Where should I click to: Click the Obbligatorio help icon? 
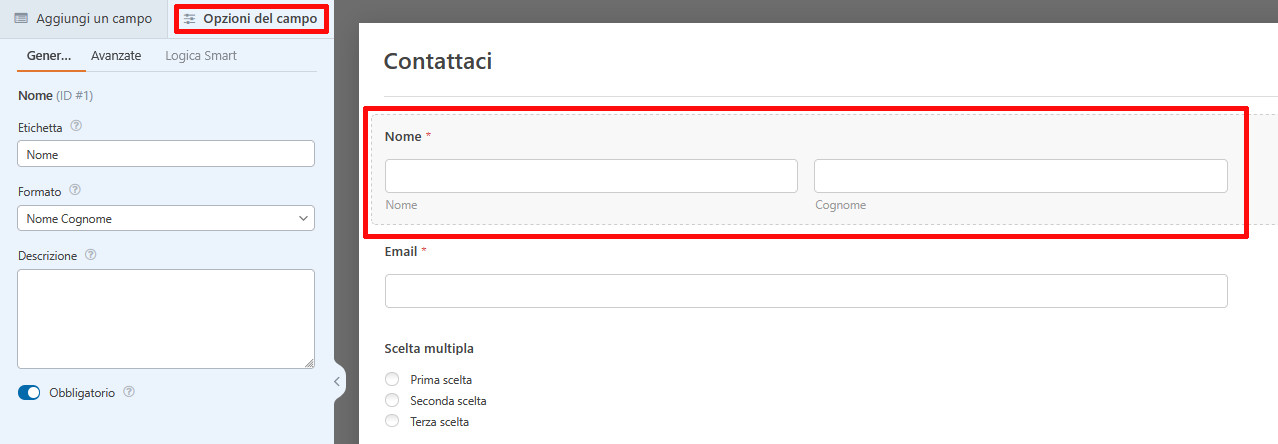(128, 392)
